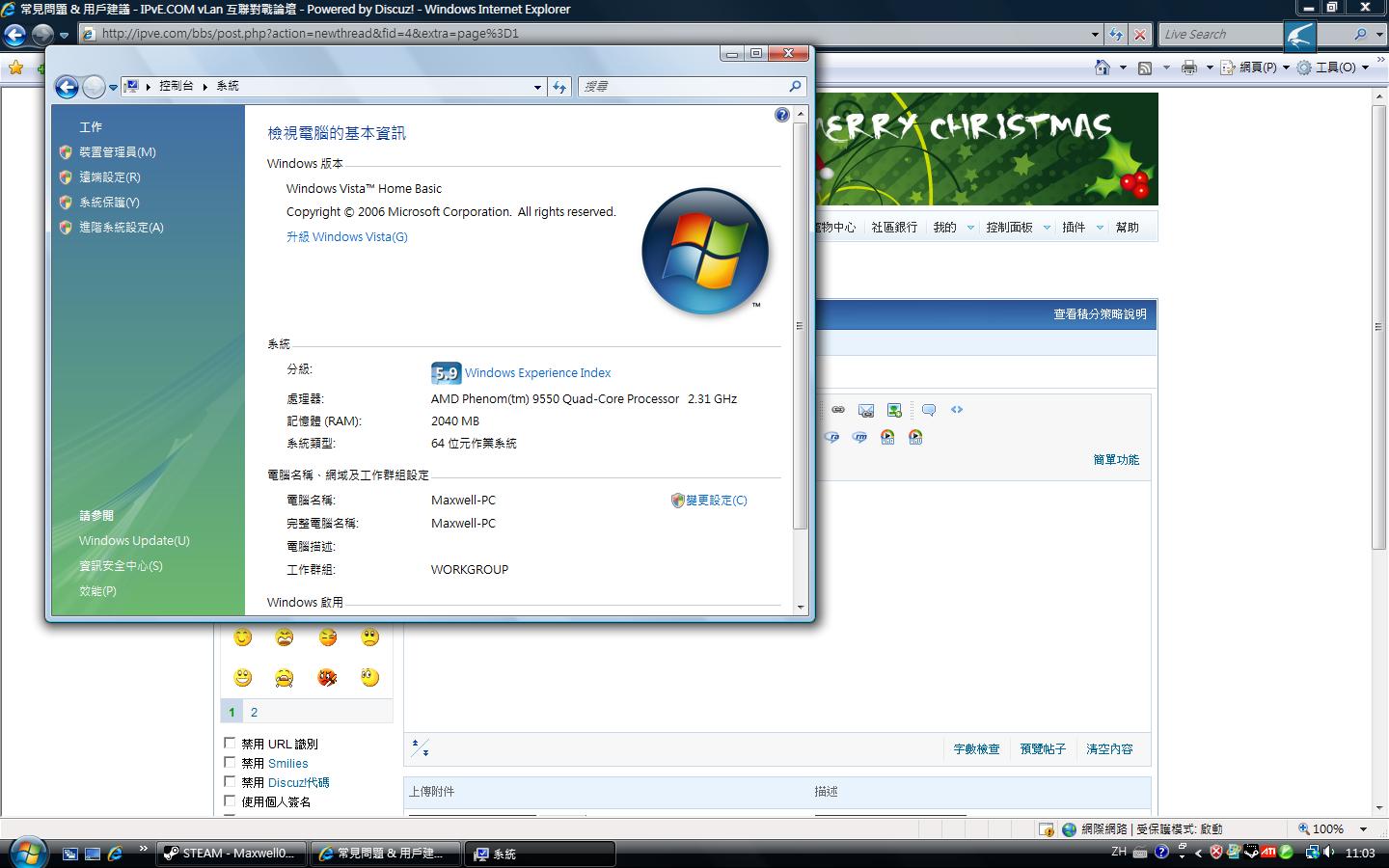Open 裝置管理員(M) in the System sidebar
Screen dimensions: 1389x868
pos(118,152)
